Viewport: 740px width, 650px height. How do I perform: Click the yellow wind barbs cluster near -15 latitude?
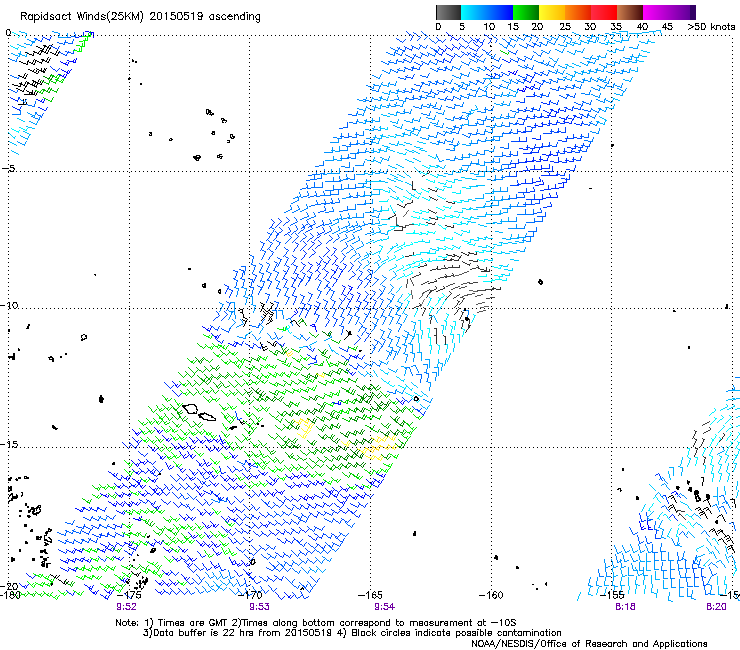(378, 448)
